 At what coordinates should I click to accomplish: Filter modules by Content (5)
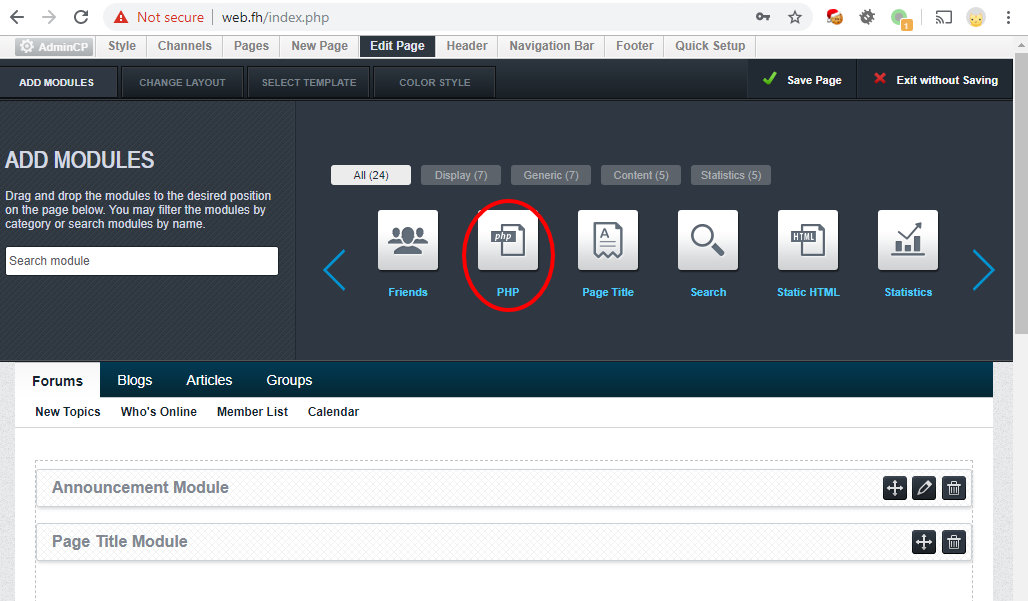(641, 175)
